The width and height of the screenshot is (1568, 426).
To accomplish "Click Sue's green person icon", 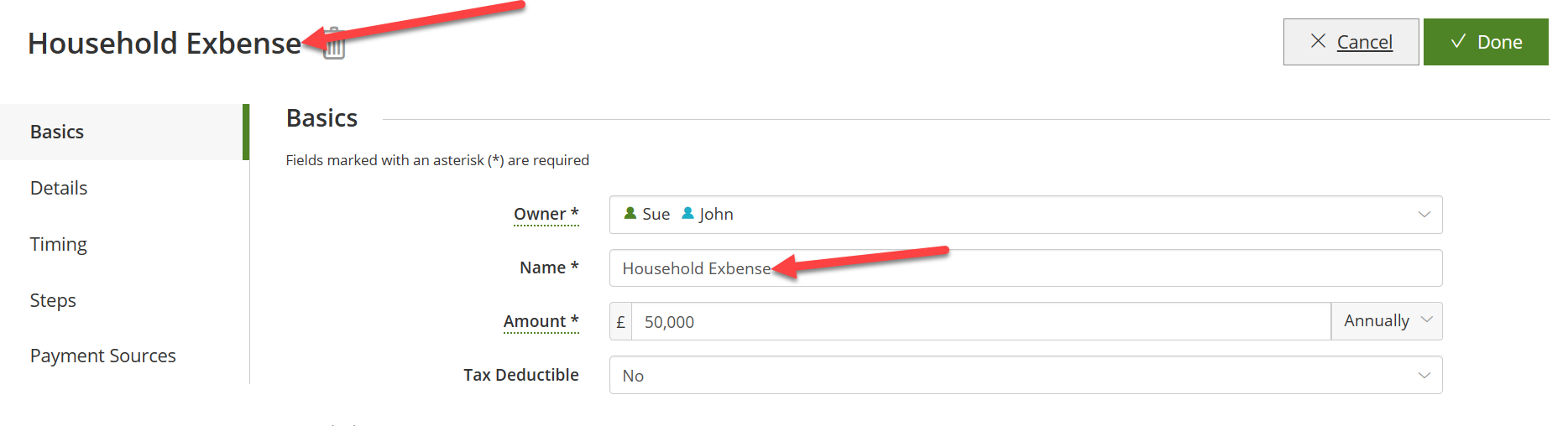I will tap(630, 213).
